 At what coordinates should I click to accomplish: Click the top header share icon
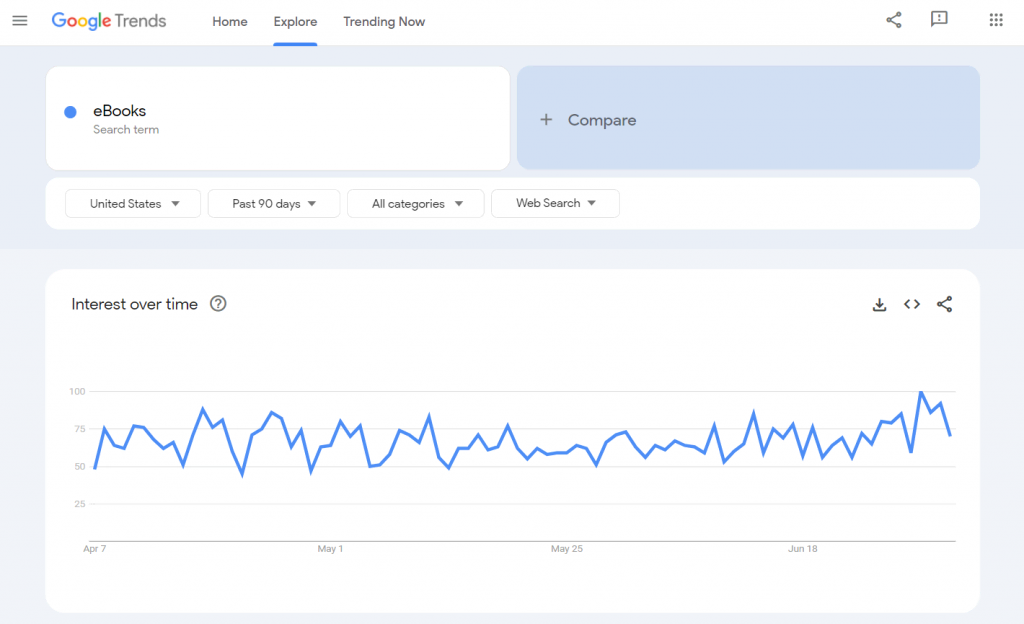[894, 20]
